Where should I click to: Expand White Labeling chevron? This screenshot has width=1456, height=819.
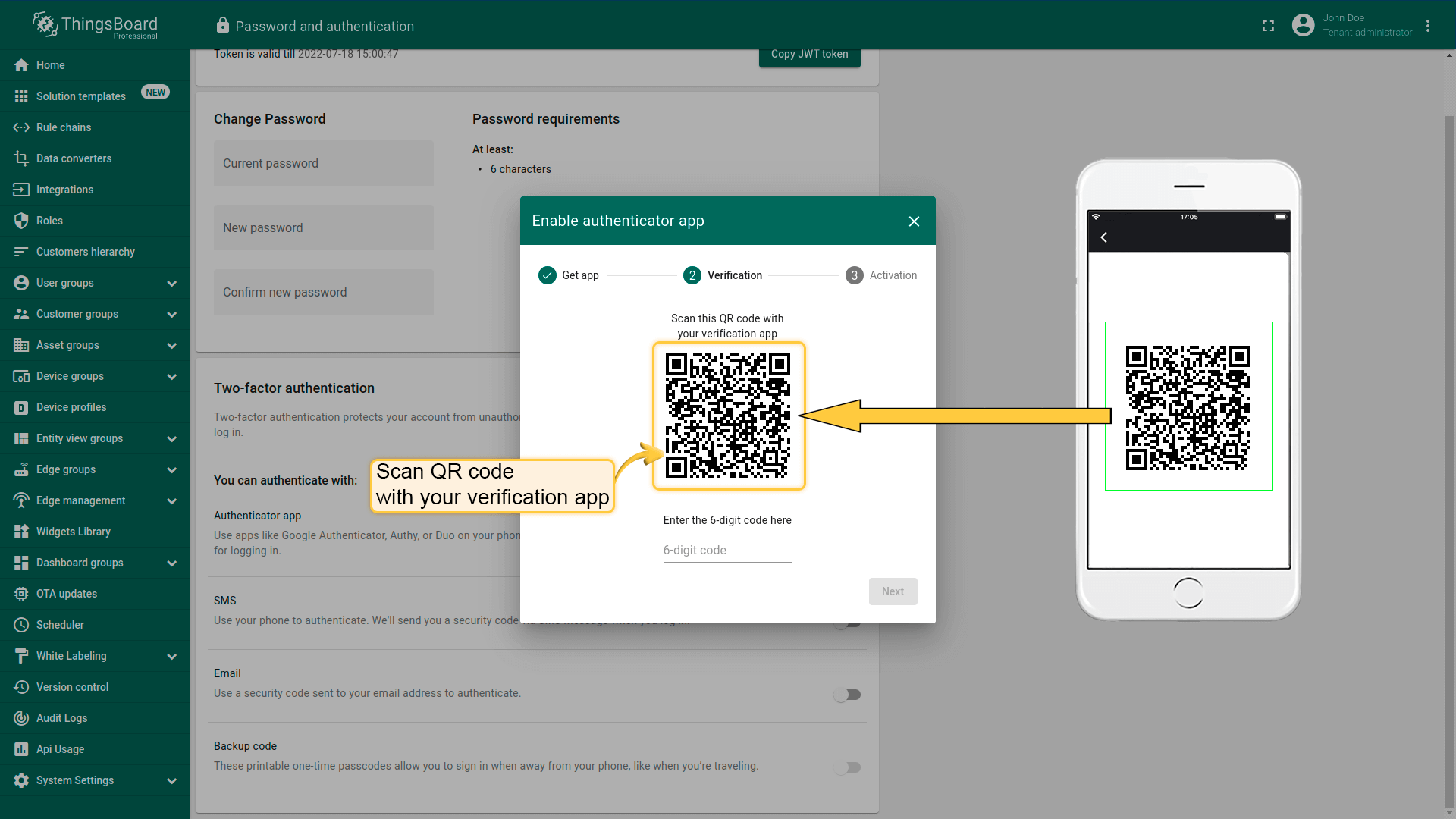tap(172, 657)
